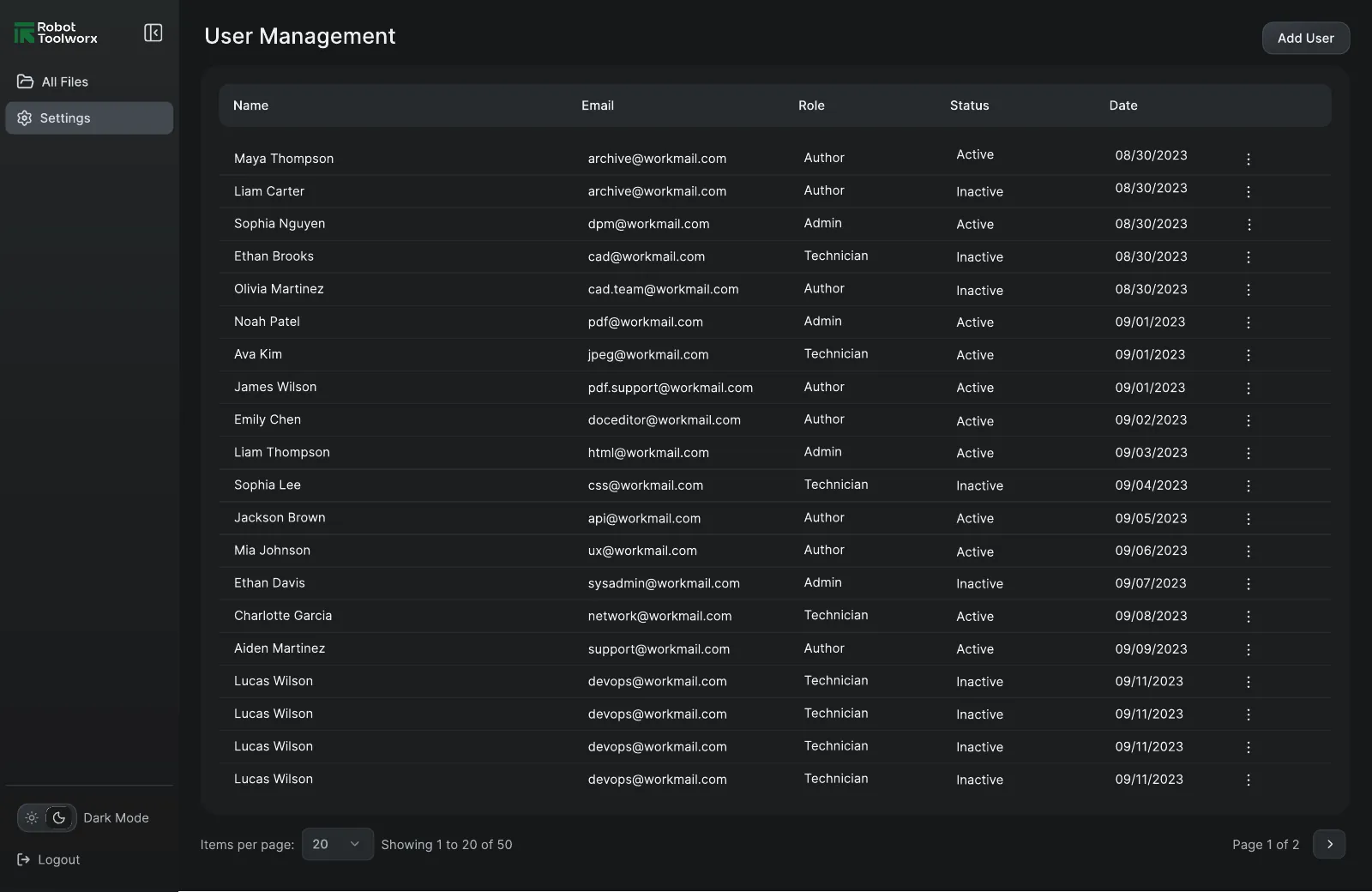Open row actions menu for Noah Patel

[x=1249, y=322]
